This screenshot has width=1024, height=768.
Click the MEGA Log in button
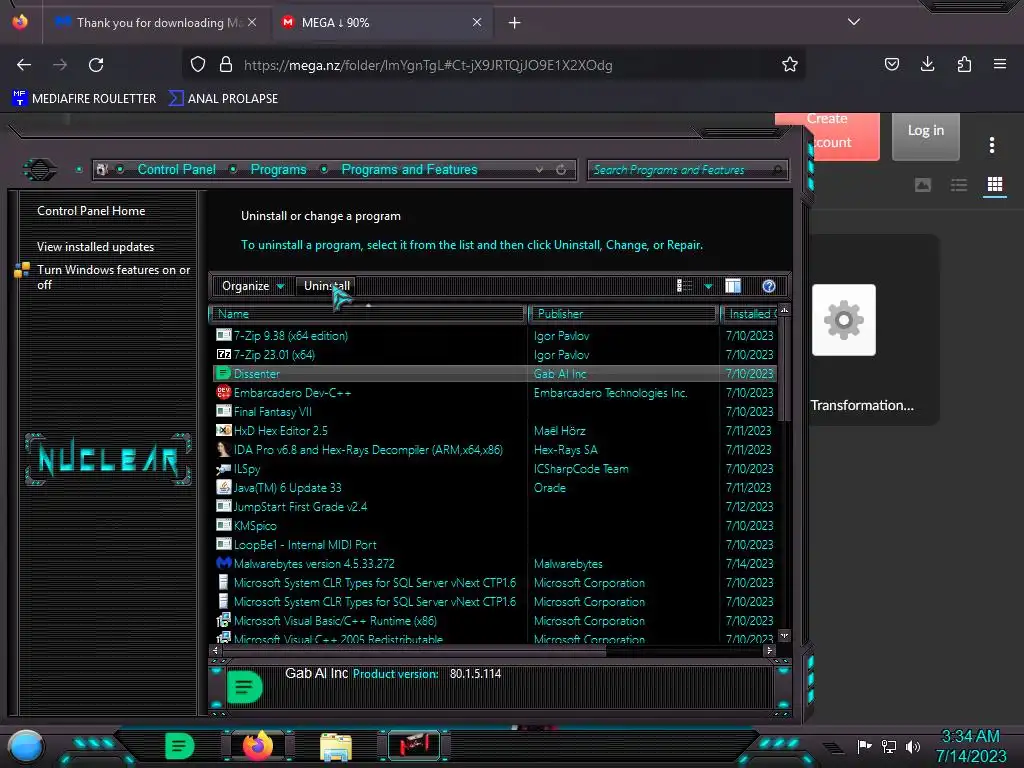[x=925, y=136]
